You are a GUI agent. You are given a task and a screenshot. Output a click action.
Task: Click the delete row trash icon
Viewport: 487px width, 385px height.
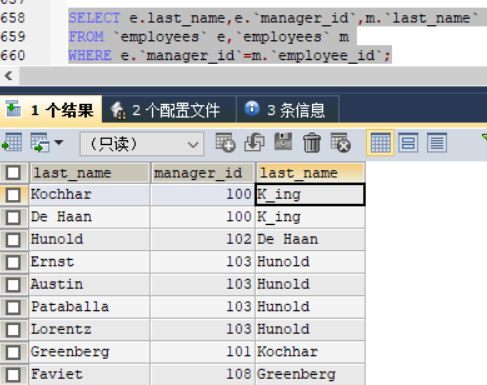tap(312, 143)
